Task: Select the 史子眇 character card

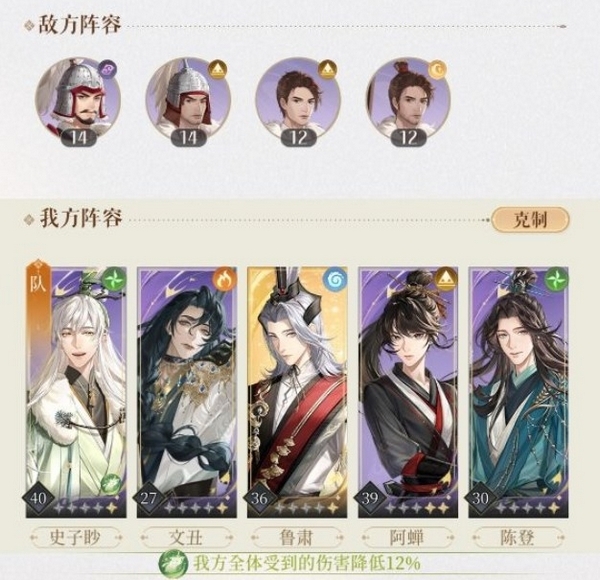Action: [x=76, y=392]
